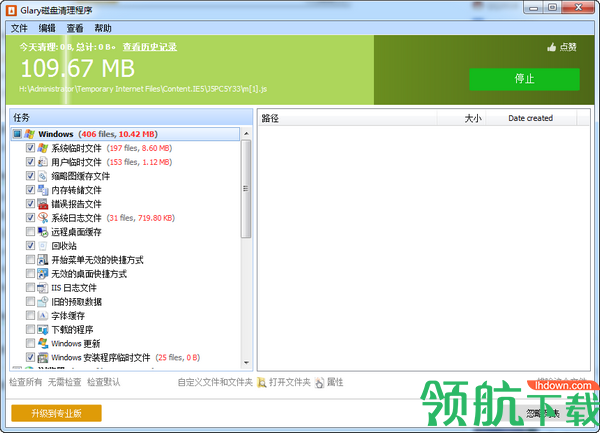Select Windows 安装程序临时文件 row text
Image resolution: width=600 pixels, height=433 pixels.
pos(101,358)
